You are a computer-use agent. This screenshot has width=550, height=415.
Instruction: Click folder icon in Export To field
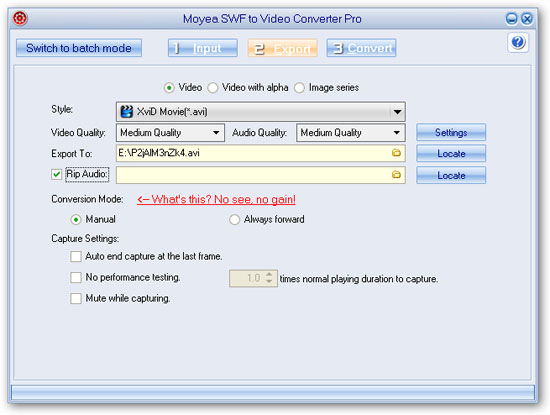click(x=396, y=153)
